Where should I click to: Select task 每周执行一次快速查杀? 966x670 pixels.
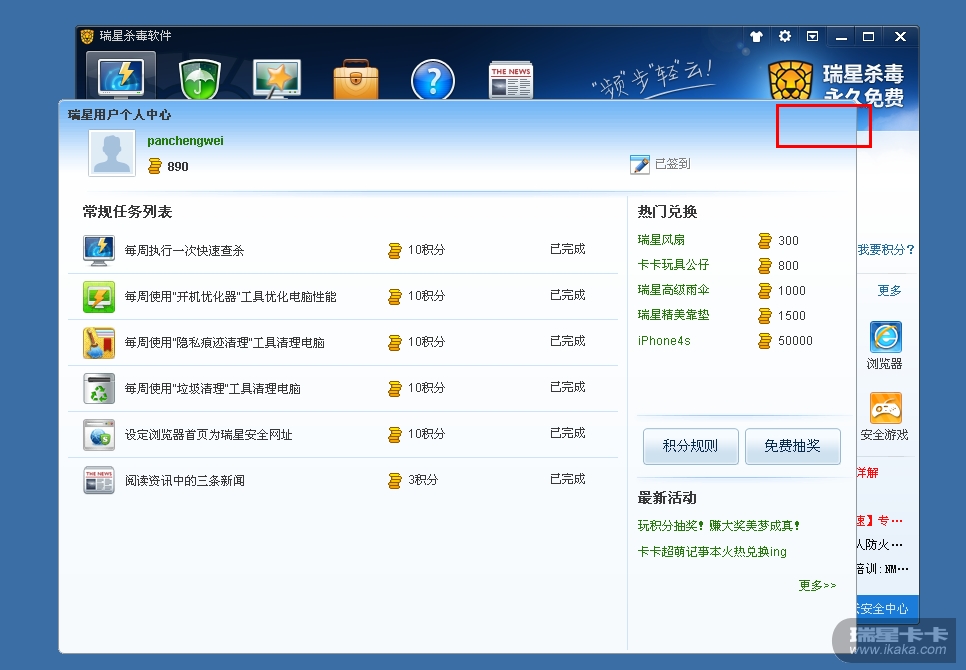click(184, 251)
